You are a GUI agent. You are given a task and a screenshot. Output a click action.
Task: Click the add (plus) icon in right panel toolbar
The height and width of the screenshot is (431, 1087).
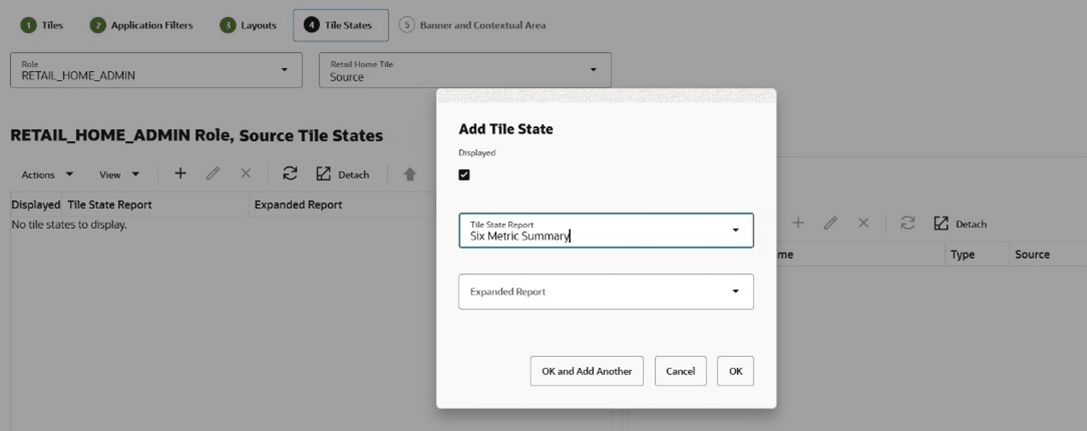pyautogui.click(x=798, y=223)
